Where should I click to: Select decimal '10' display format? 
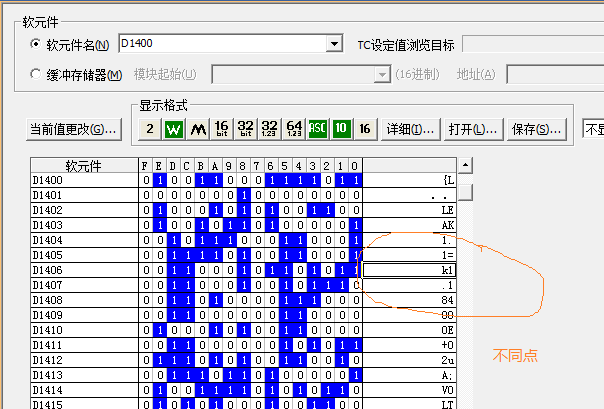tap(341, 129)
